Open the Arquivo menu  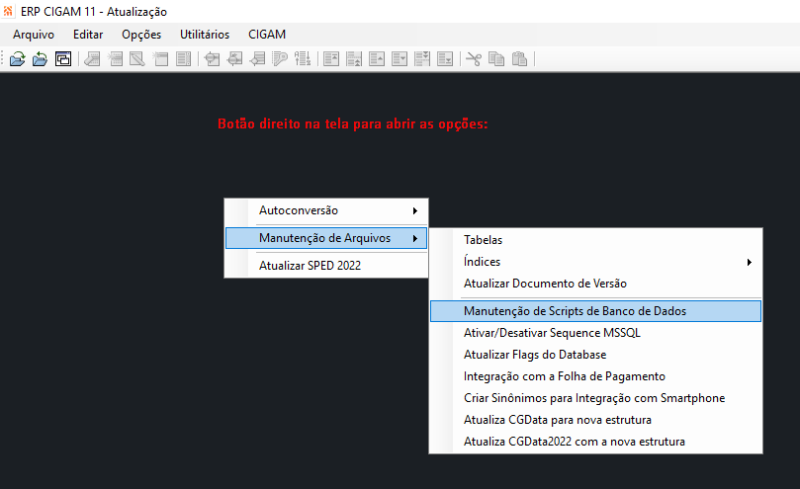tap(34, 34)
